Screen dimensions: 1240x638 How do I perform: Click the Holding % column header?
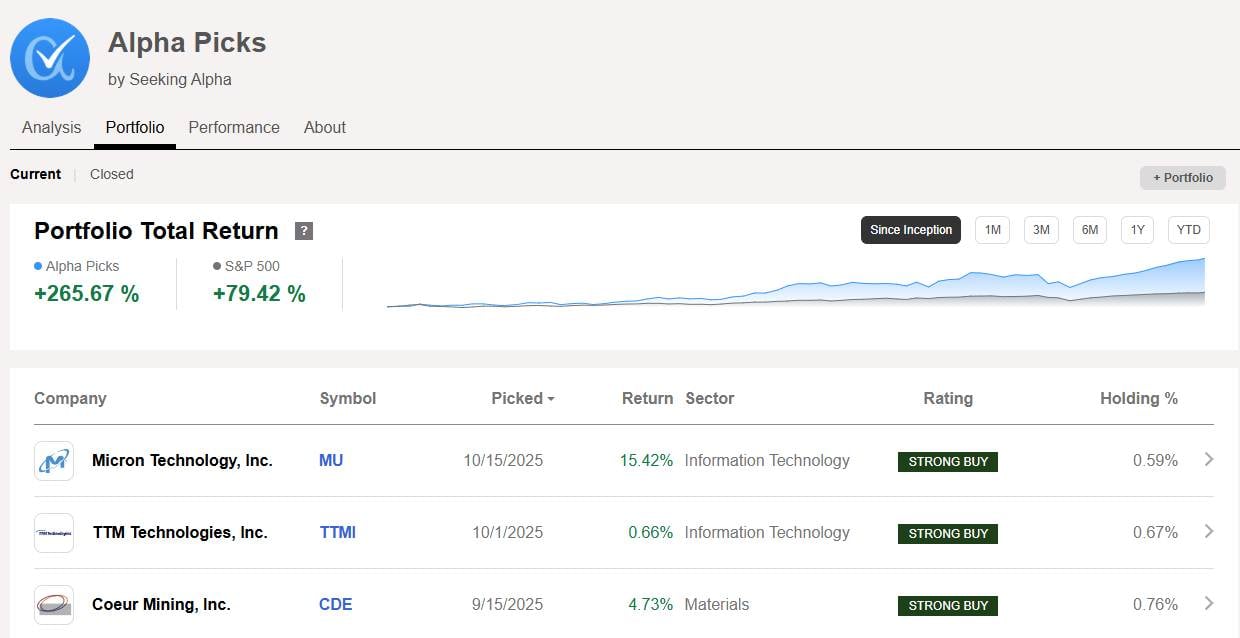(1139, 398)
